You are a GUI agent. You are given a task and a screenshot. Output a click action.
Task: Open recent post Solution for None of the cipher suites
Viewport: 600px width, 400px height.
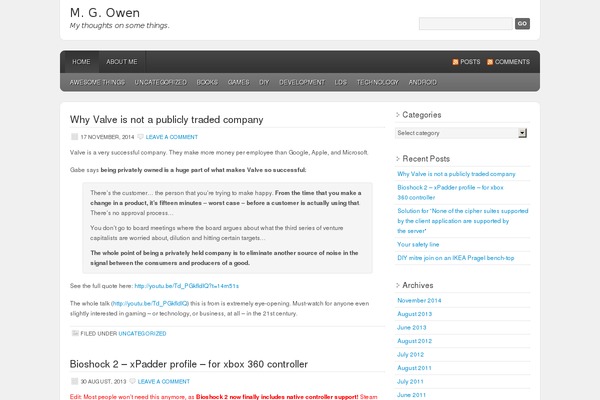[463, 221]
